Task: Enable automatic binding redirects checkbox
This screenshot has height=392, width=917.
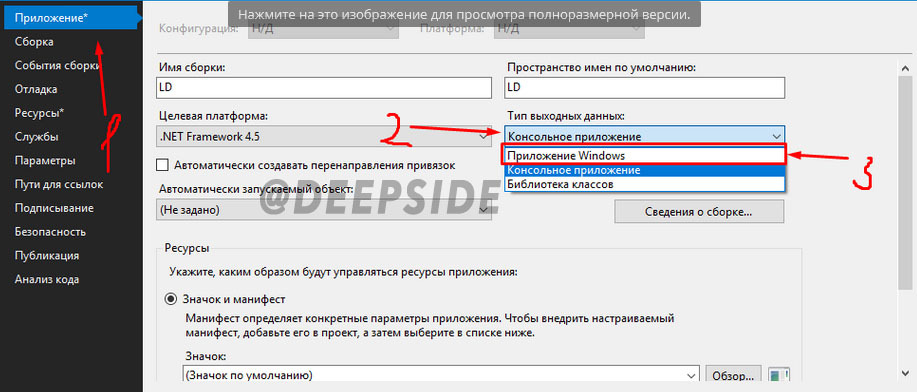Action: tap(163, 166)
